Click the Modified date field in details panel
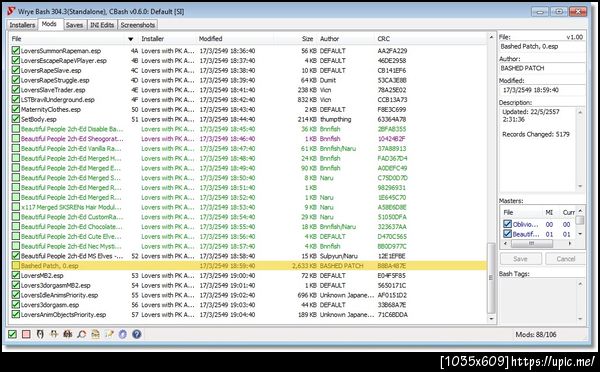Screen dimensions: 600x372 pyautogui.click(x=542, y=90)
